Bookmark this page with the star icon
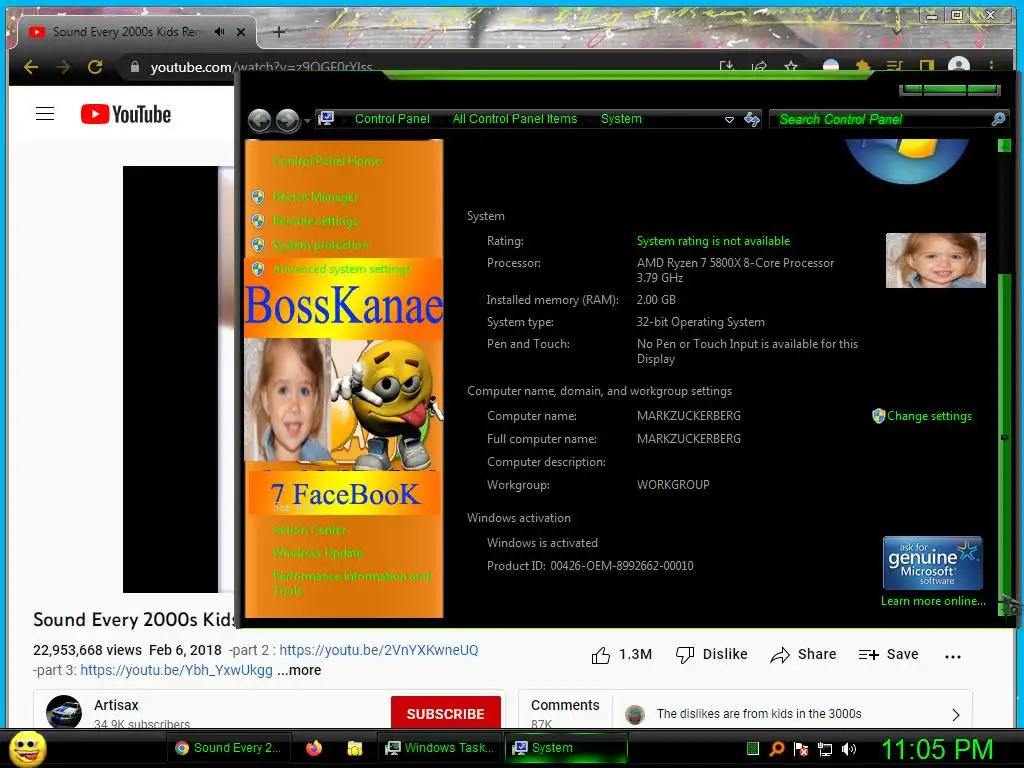Image resolution: width=1024 pixels, height=768 pixels. (x=791, y=66)
